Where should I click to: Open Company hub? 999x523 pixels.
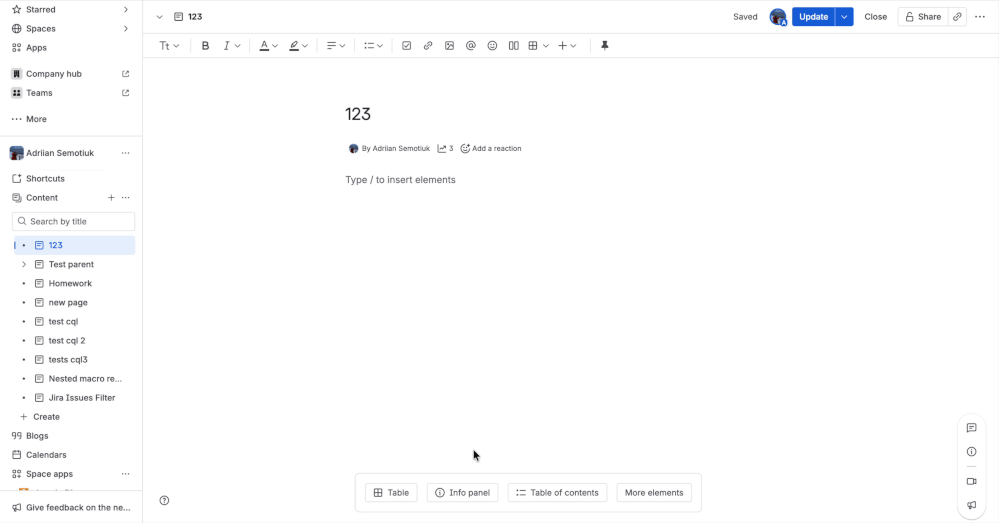click(x=71, y=74)
